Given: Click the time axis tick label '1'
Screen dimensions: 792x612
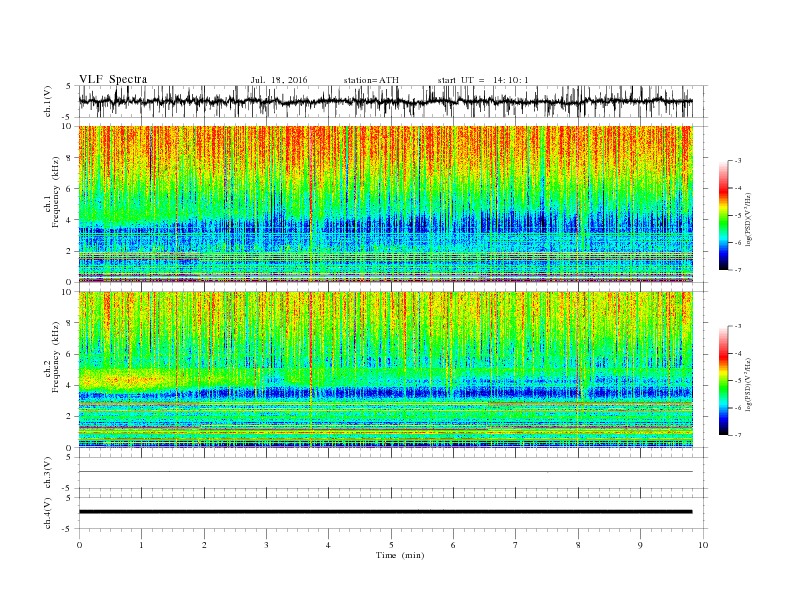Looking at the screenshot, I should [x=141, y=545].
